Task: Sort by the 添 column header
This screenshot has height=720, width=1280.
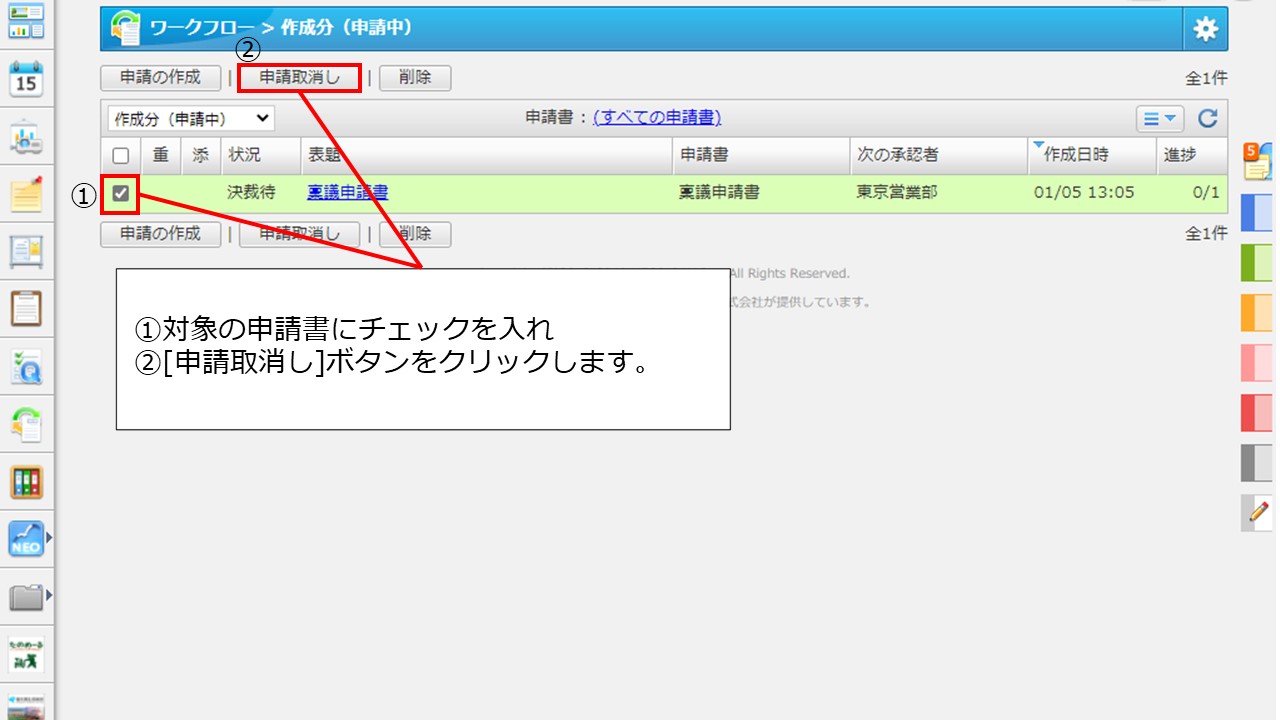Action: tap(201, 155)
